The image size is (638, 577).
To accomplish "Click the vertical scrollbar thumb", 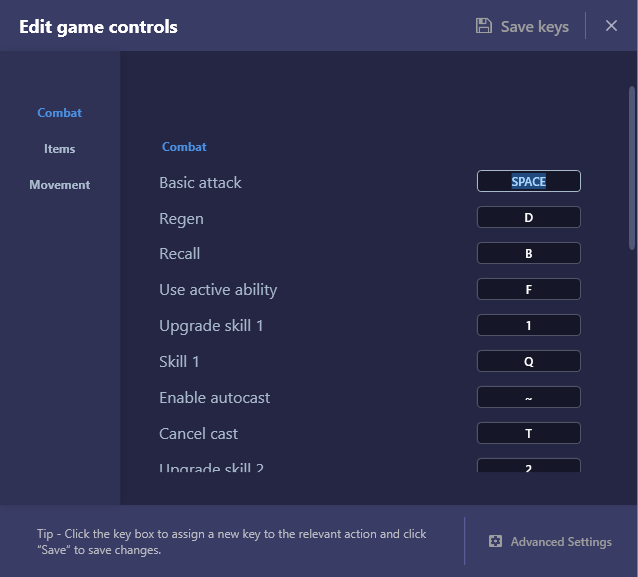I will 632,167.
